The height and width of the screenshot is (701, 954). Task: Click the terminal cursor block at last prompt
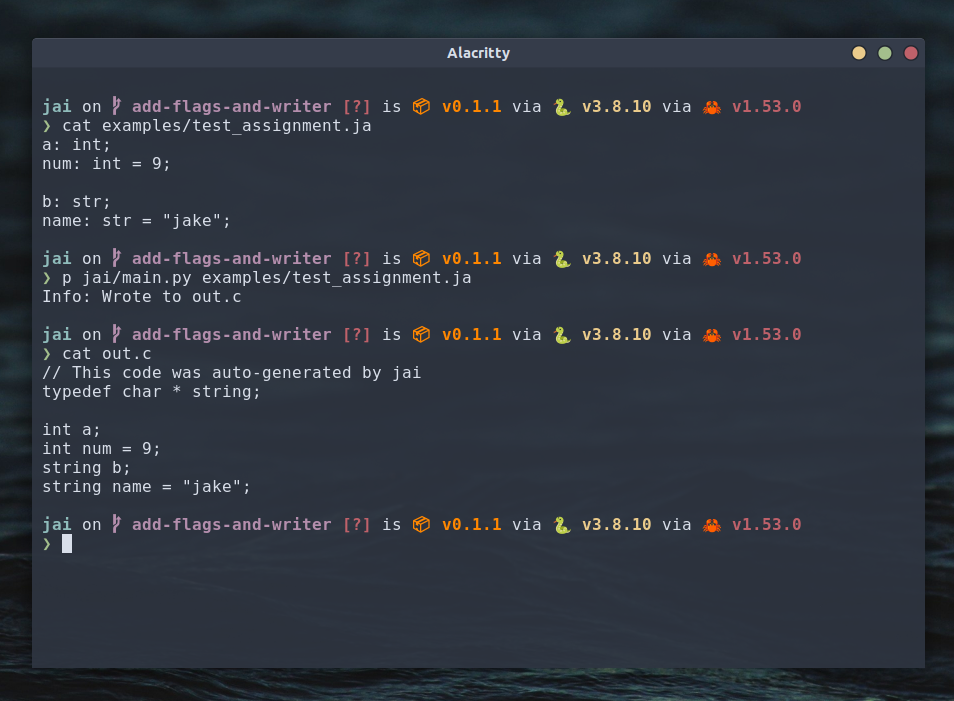point(67,543)
